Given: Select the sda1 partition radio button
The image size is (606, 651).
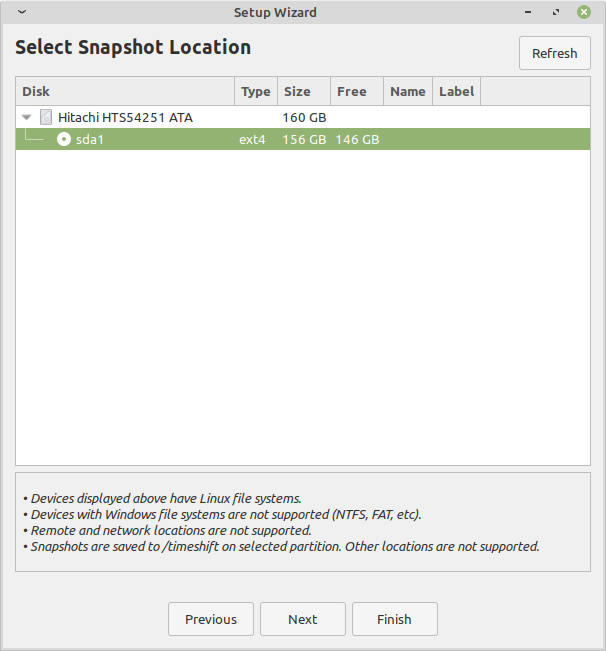Looking at the screenshot, I should pyautogui.click(x=64, y=139).
